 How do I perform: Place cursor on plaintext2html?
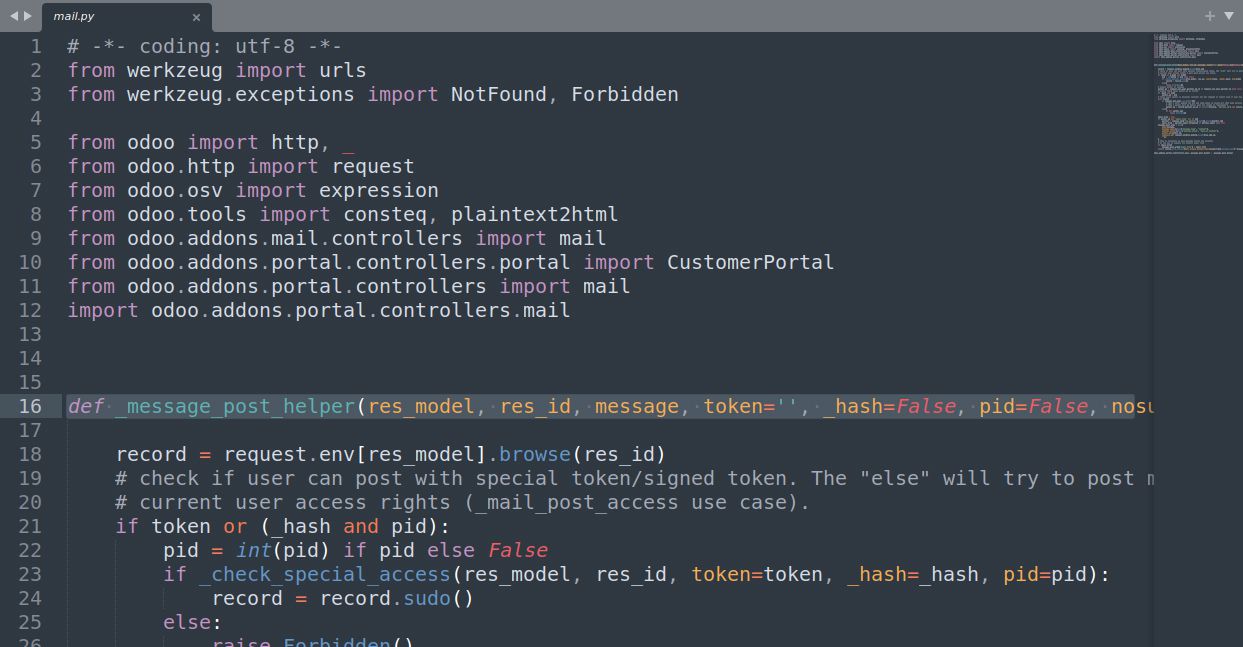(534, 214)
